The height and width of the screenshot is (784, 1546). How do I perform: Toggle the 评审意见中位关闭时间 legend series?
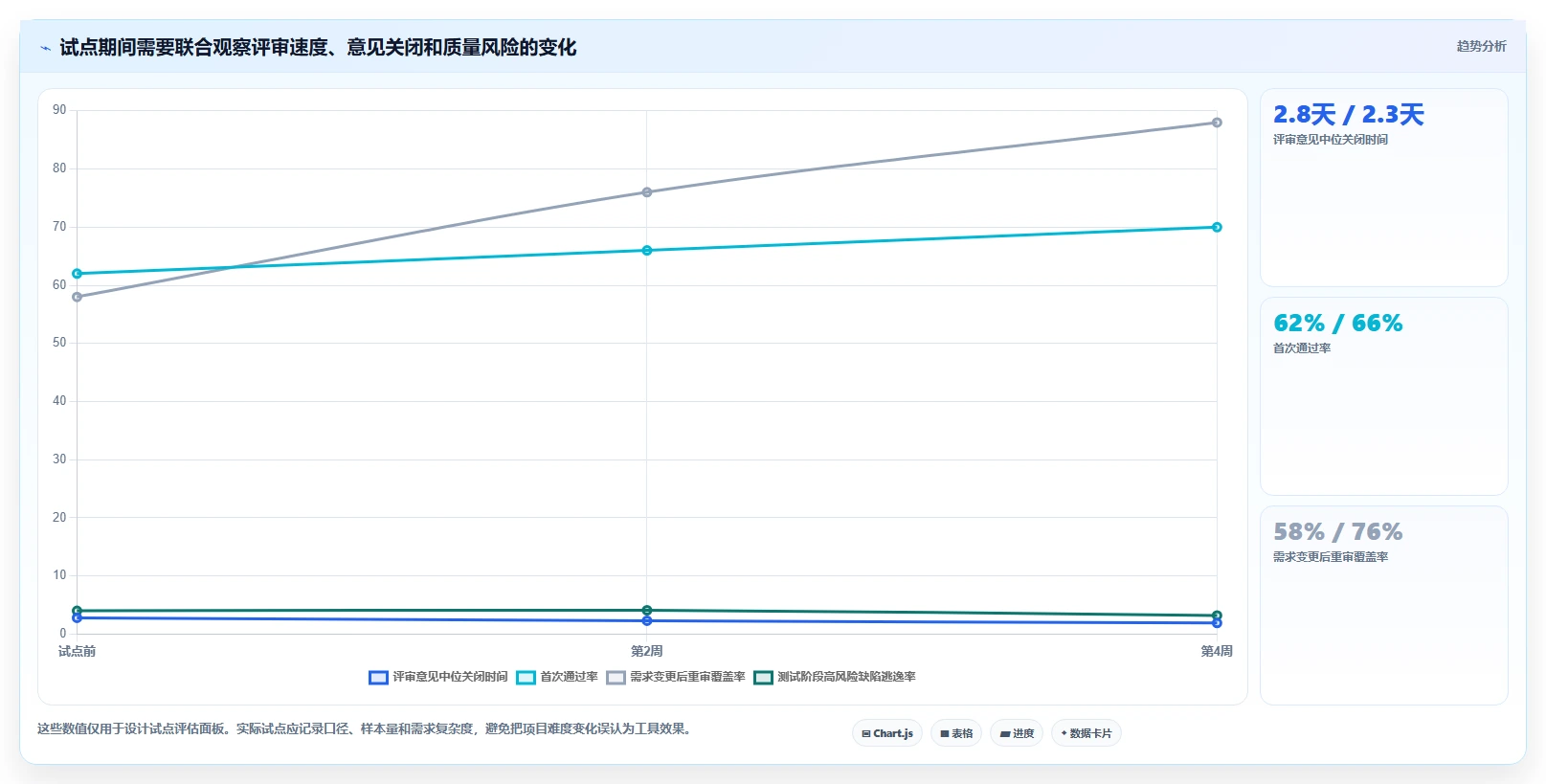pos(438,677)
